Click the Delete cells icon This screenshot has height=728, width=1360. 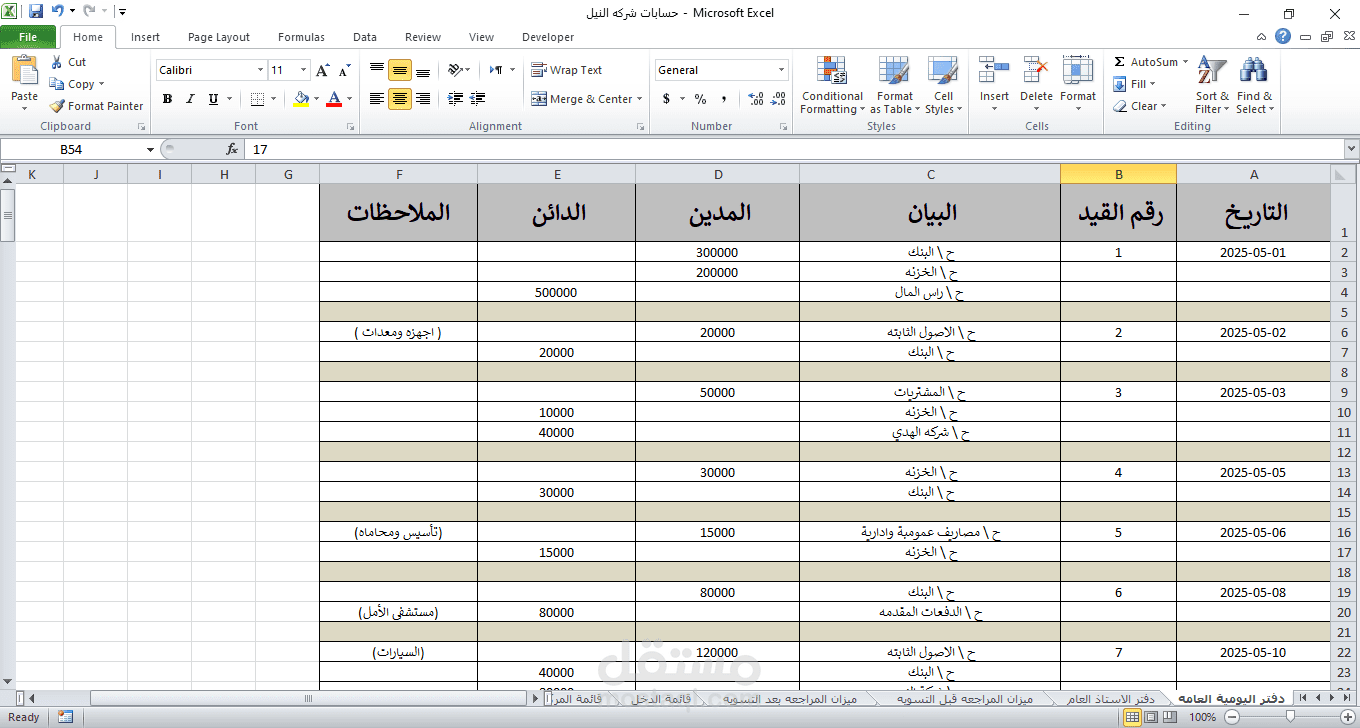(x=1036, y=70)
